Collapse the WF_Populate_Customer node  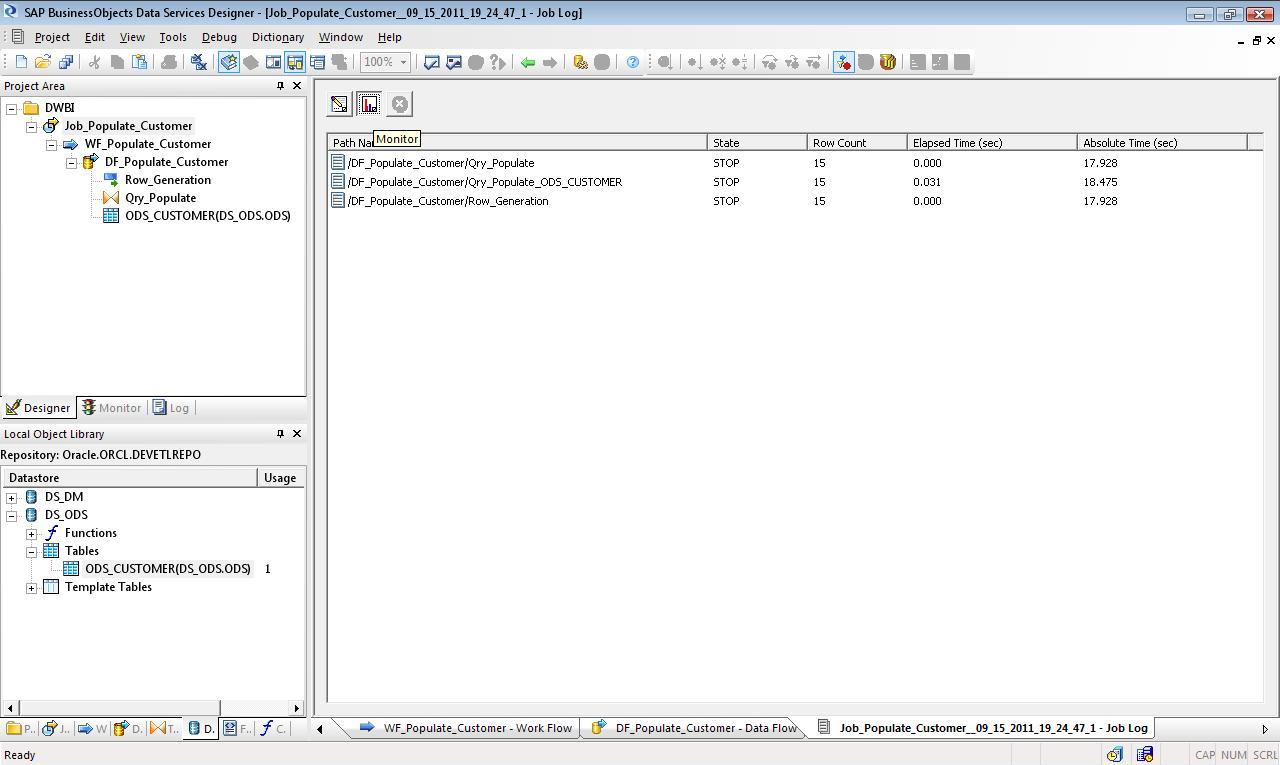[52, 144]
